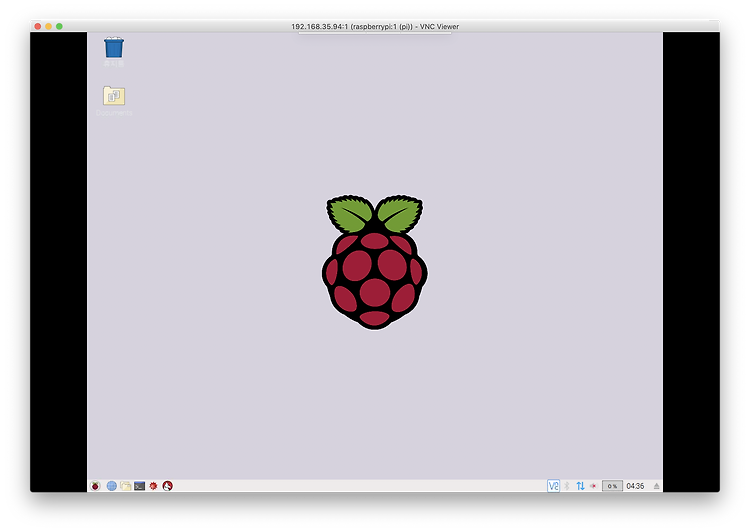The image size is (750, 532).
Task: Launch the web browser globe icon
Action: (x=111, y=486)
